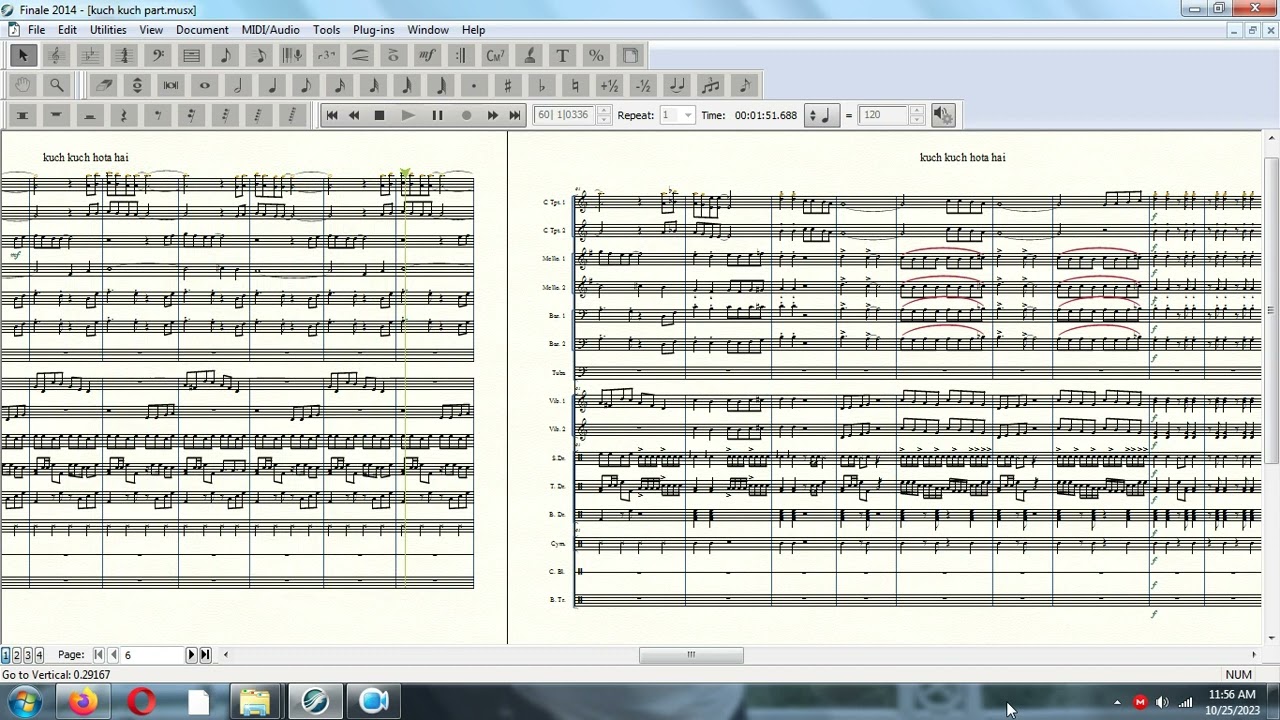Toggle the Simple Entry tuplet tool
1280x720 pixels.
(711, 85)
